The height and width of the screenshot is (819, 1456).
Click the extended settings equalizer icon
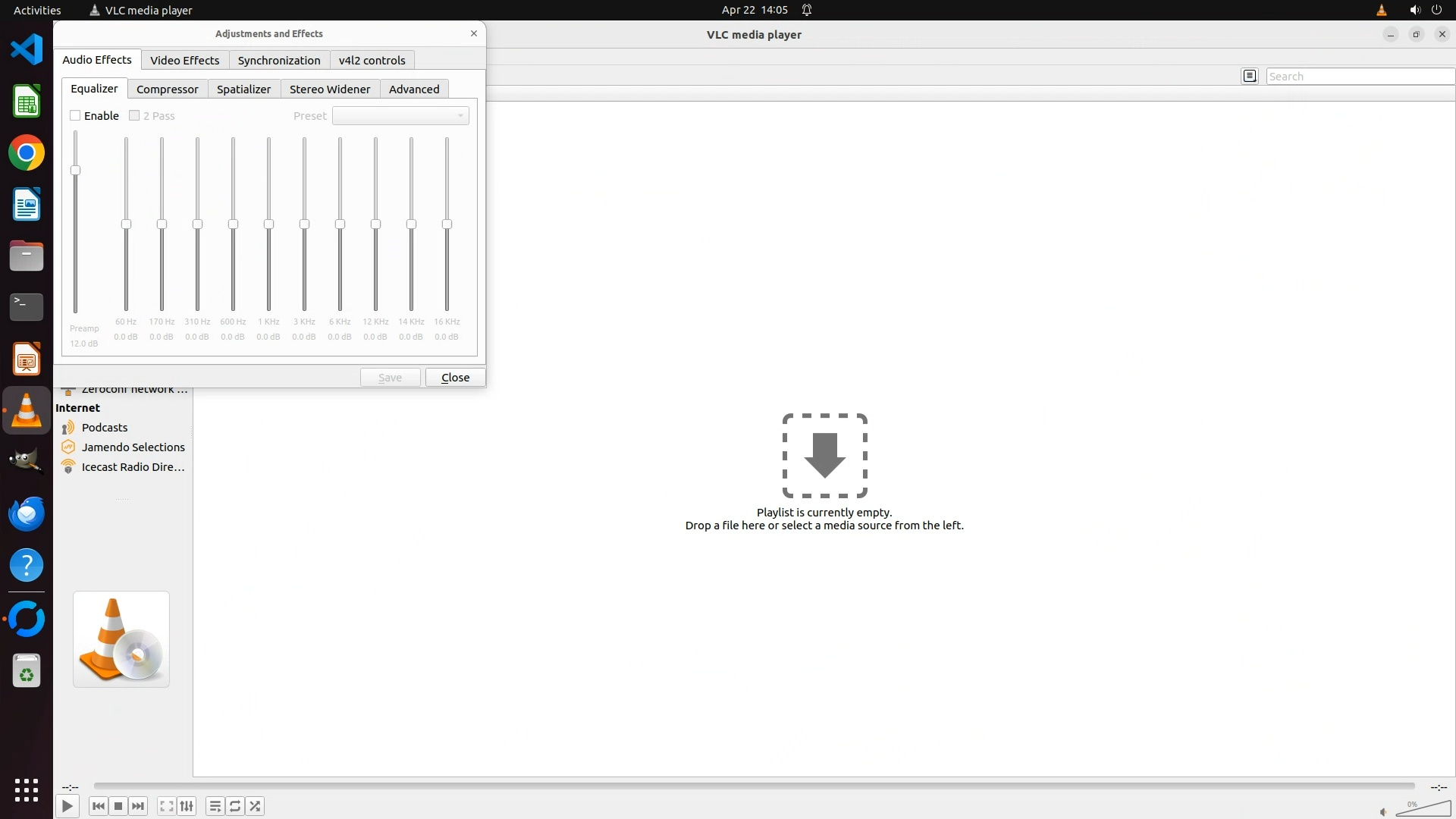187,806
